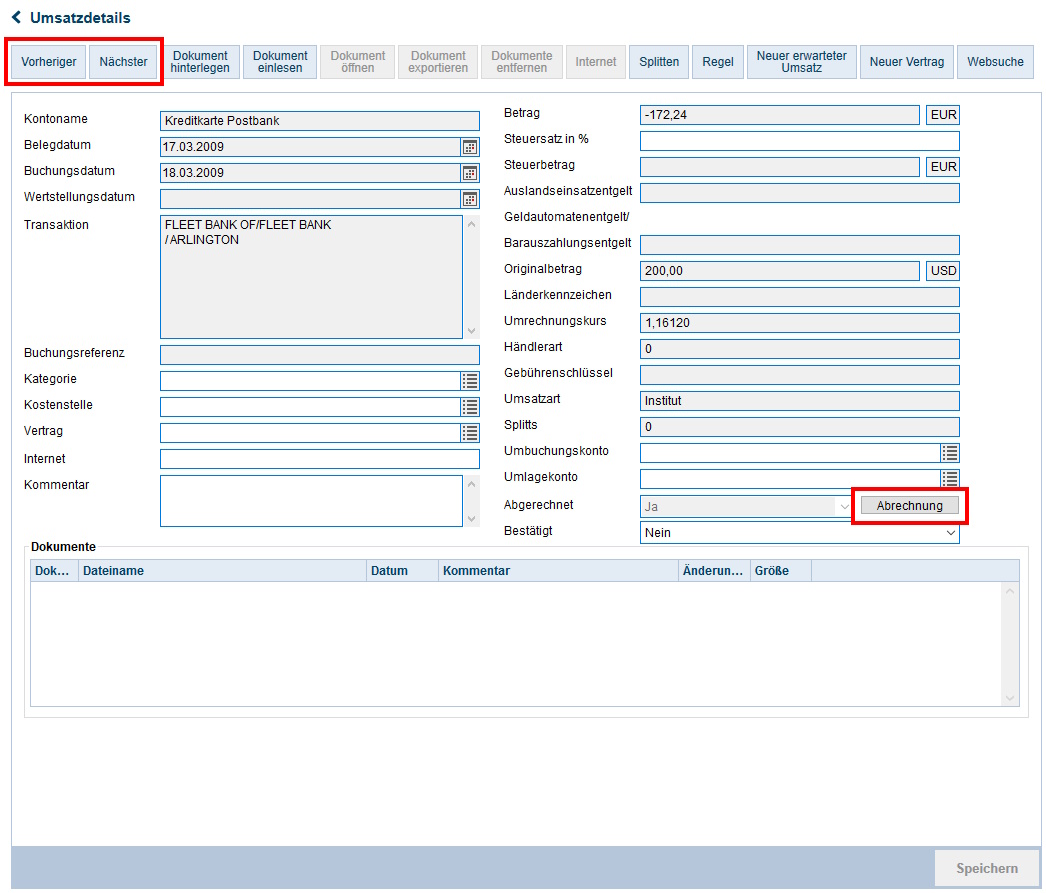Click the Größe column header
This screenshot has height=893, width=1046.
coord(780,571)
